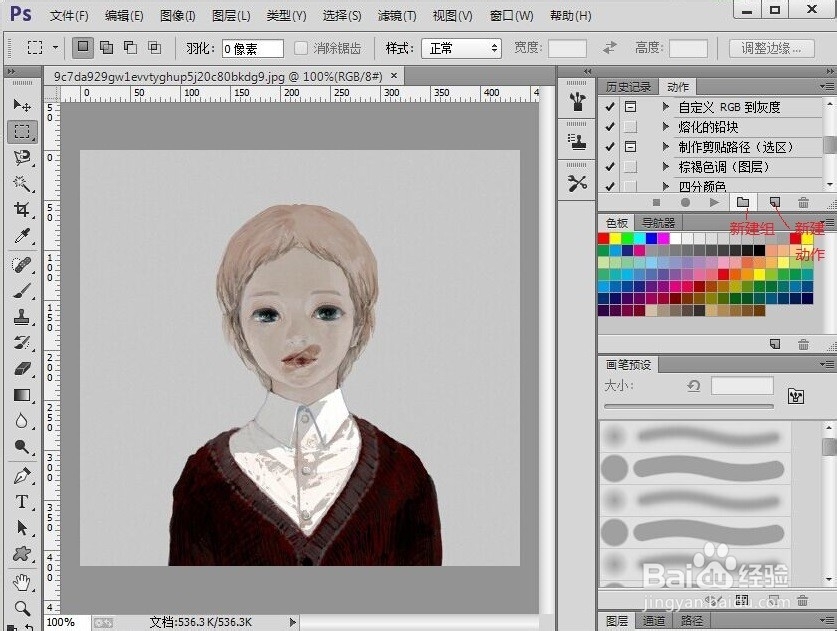Choose Intersect with Selection mode

tap(155, 48)
